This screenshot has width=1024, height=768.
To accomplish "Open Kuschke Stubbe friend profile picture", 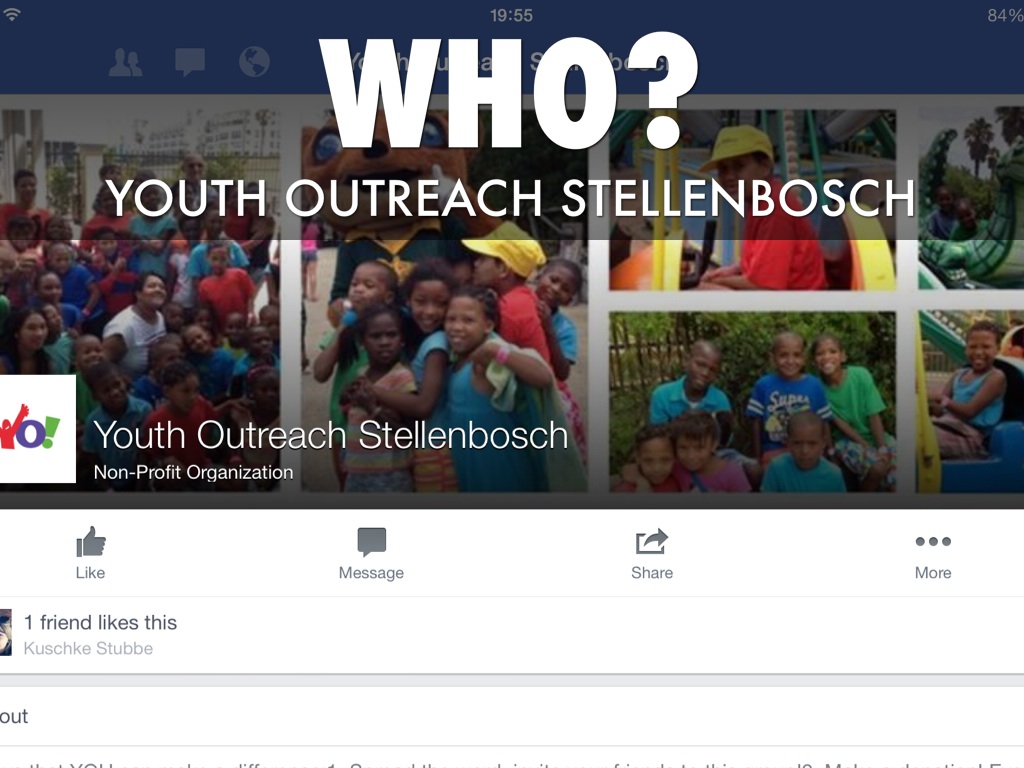I will (x=6, y=632).
